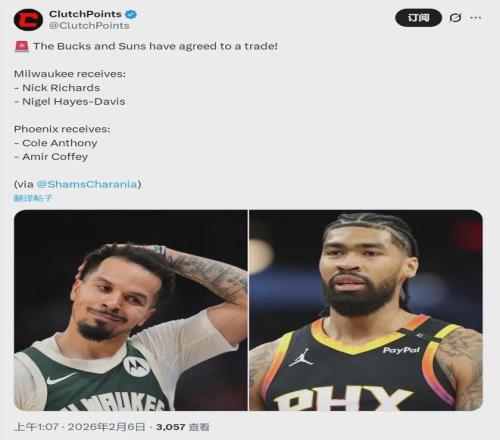The height and width of the screenshot is (440, 500).
Task: Click the 翻译帖子 translate post link
Action: pyautogui.click(x=33, y=198)
